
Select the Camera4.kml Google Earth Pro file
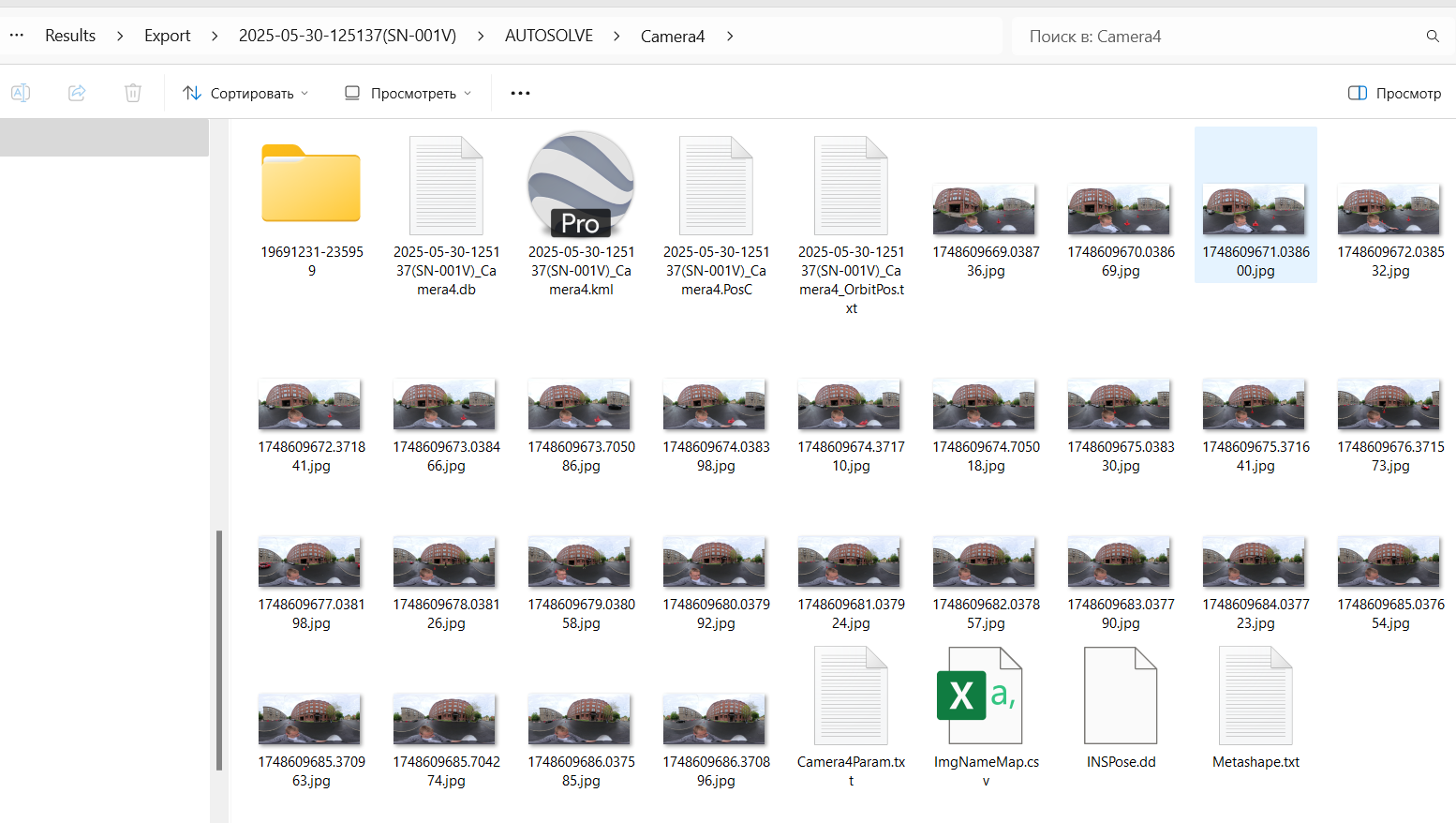tap(581, 185)
